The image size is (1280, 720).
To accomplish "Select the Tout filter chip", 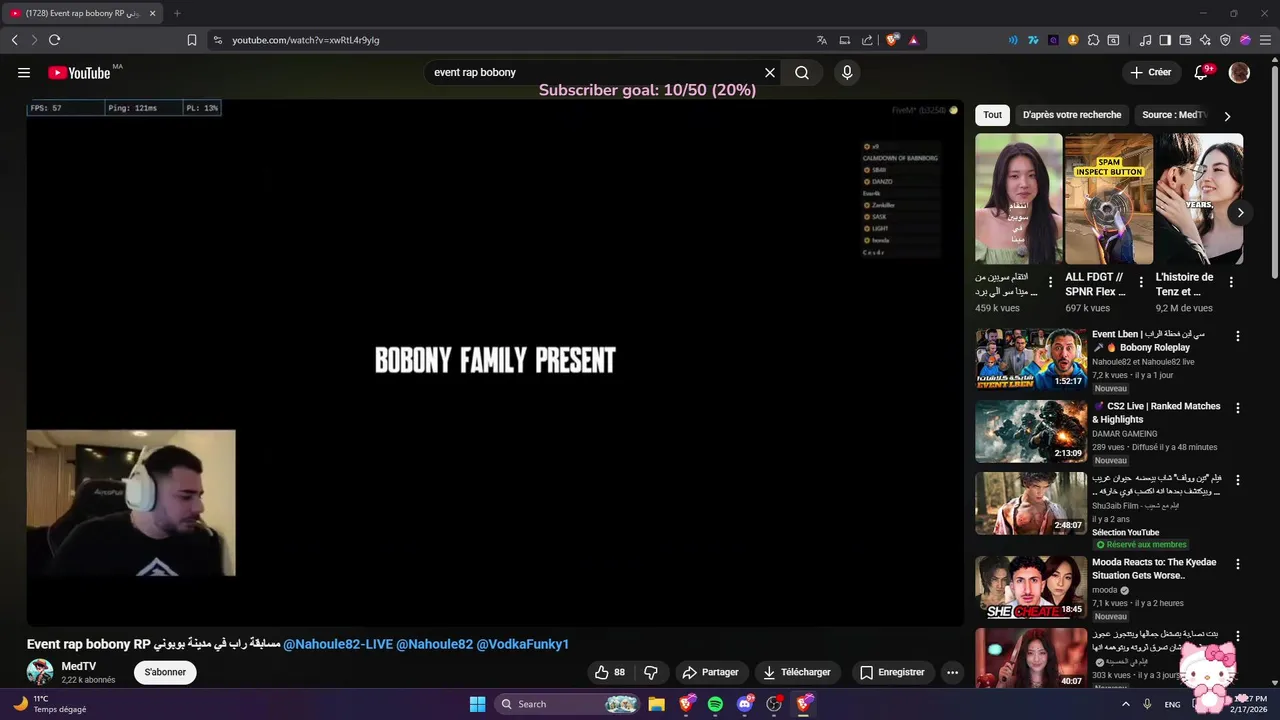I will 992,115.
